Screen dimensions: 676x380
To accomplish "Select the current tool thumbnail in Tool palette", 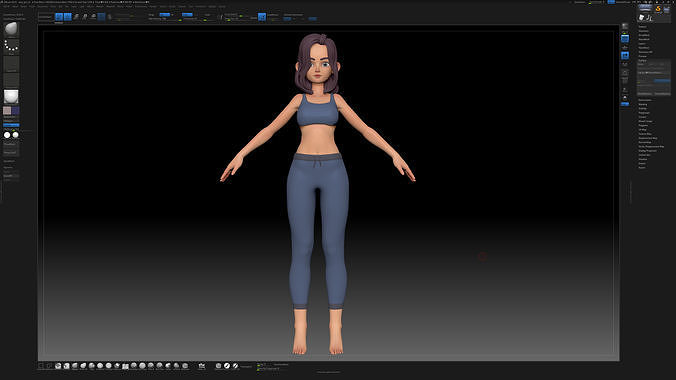I will point(645,8).
